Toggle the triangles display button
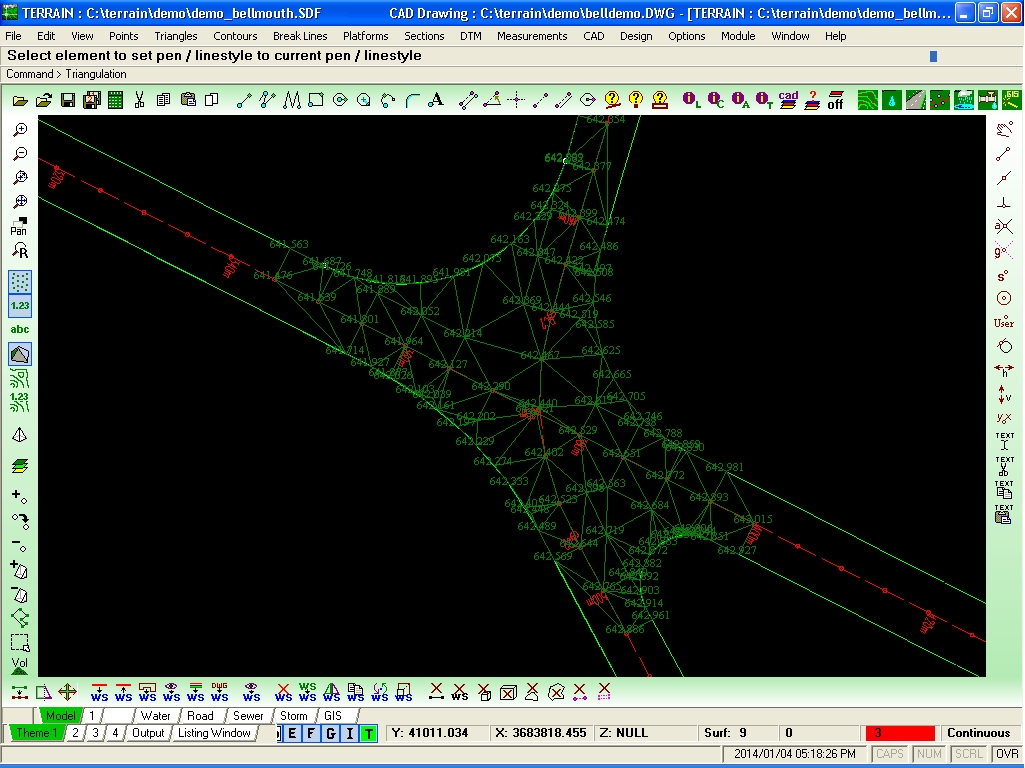This screenshot has width=1025, height=768. pyautogui.click(x=20, y=354)
